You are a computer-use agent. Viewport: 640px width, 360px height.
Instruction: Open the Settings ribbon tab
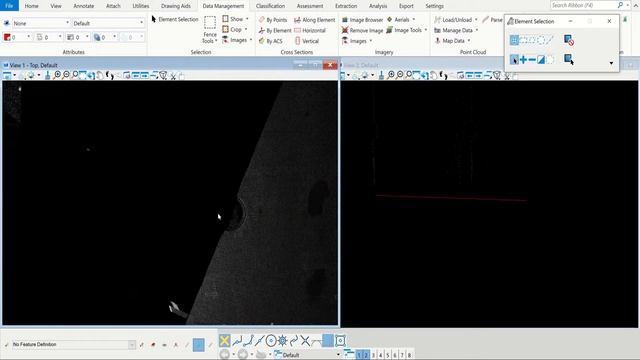click(434, 6)
